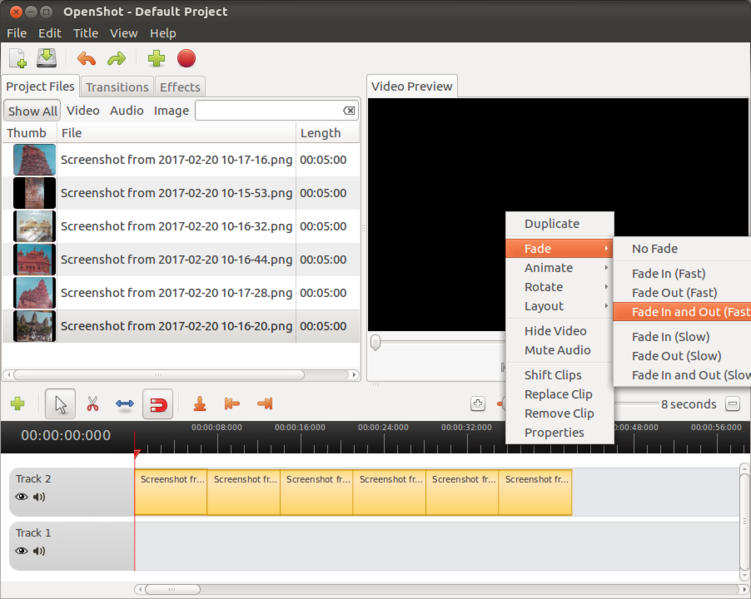This screenshot has width=751, height=599.
Task: Click Mute Audio in context menu
Action: tap(559, 350)
